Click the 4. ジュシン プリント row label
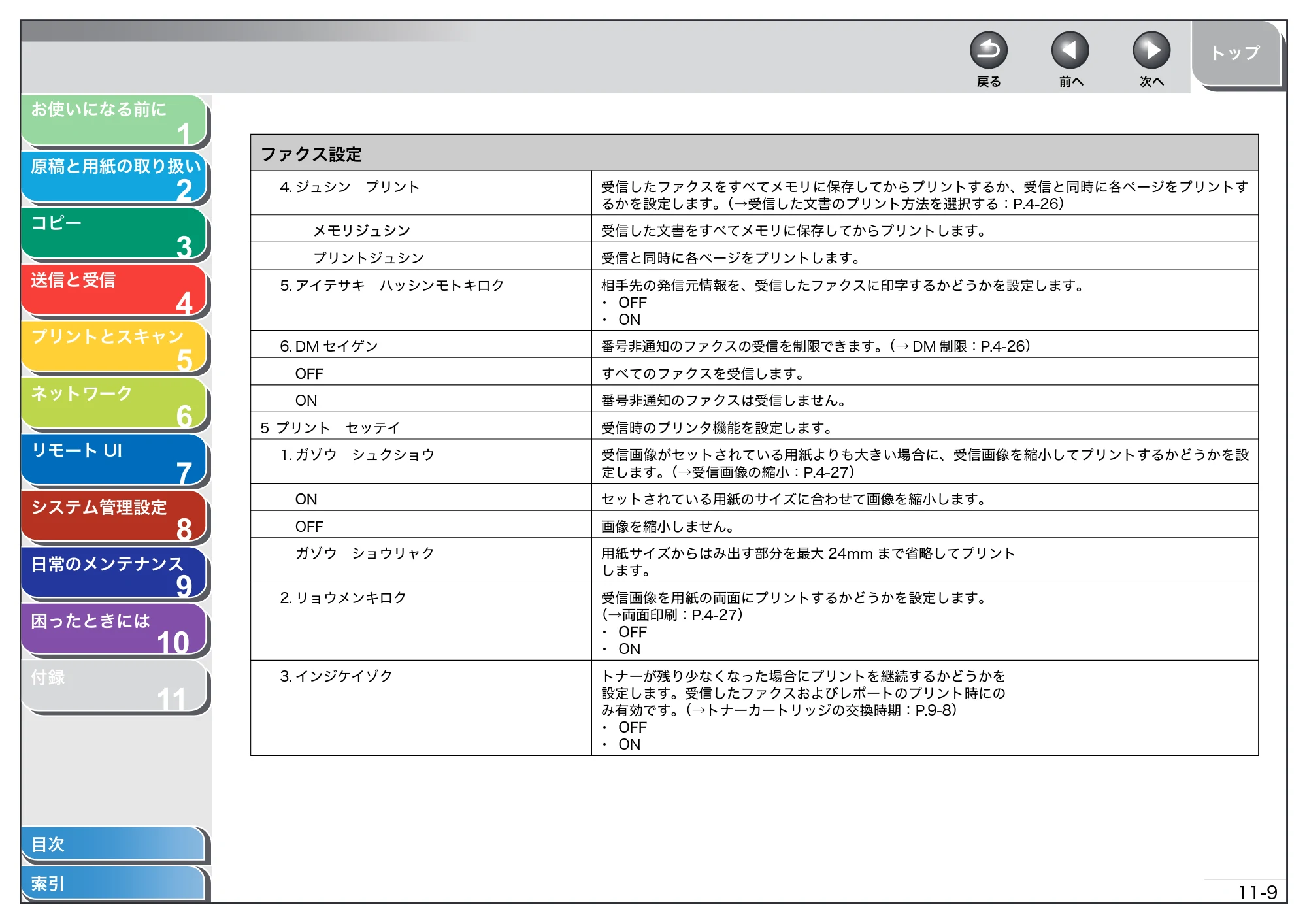The height and width of the screenshot is (924, 1307). [x=350, y=187]
